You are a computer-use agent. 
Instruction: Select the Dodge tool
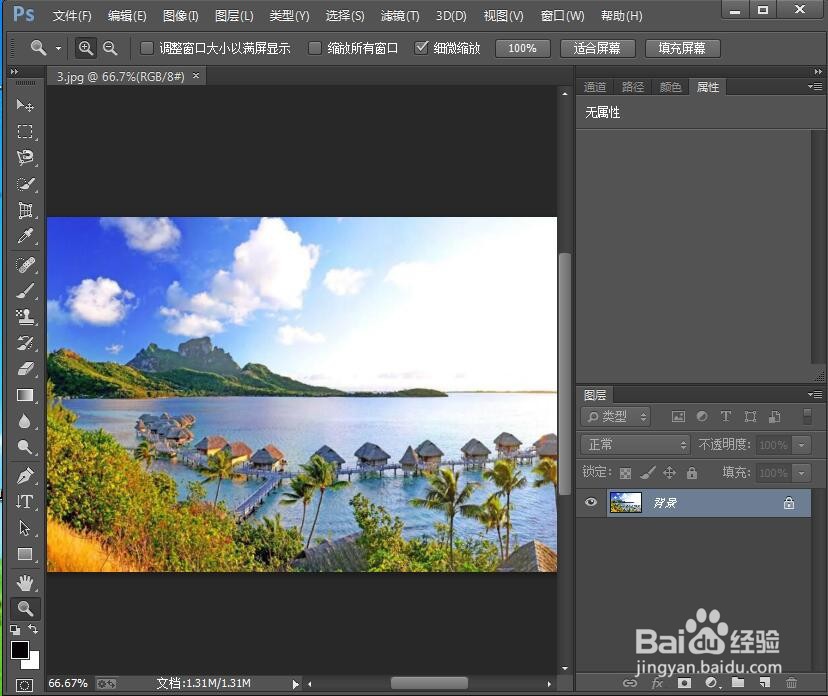pos(25,447)
